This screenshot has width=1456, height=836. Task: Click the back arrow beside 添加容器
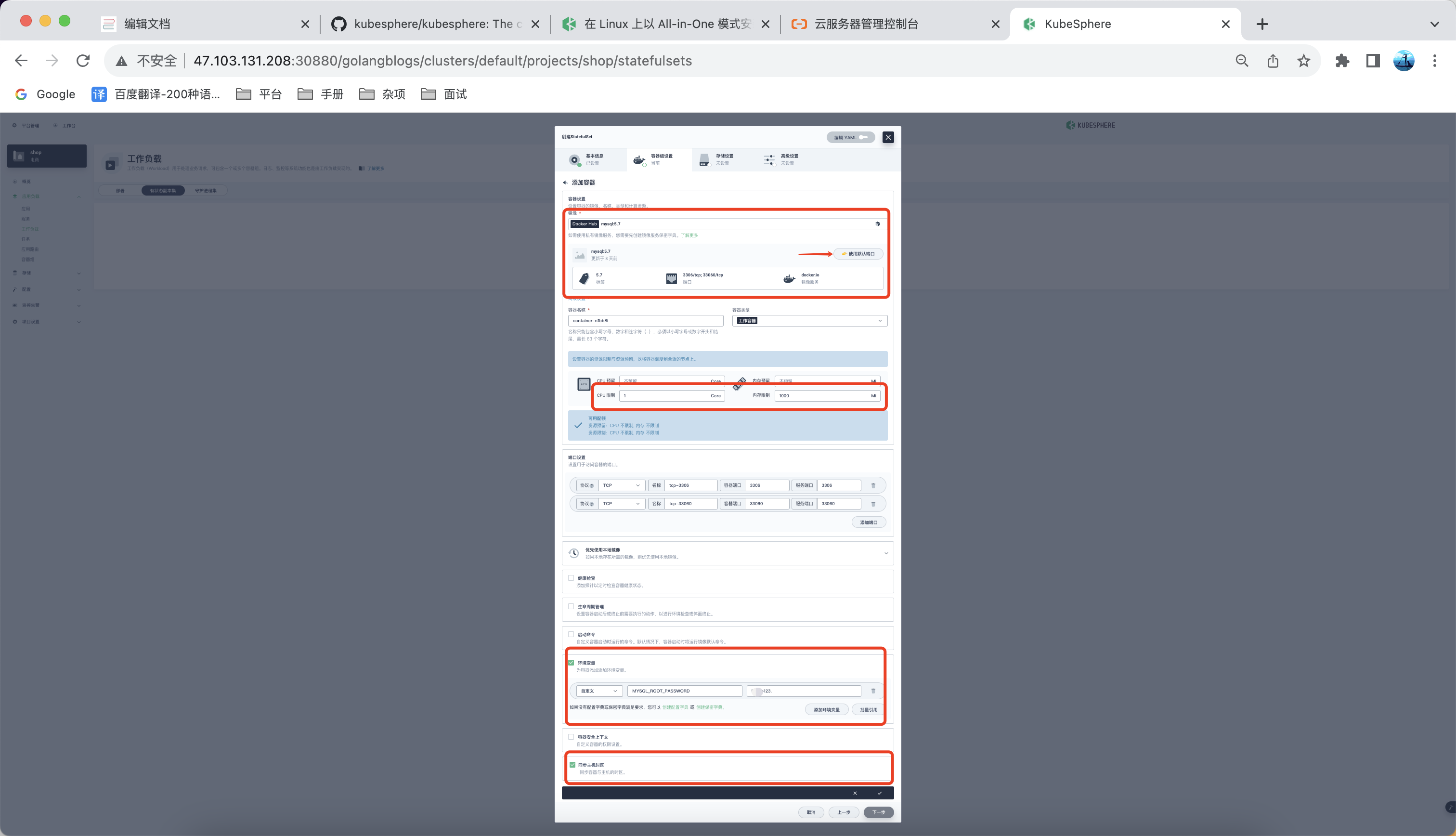pyautogui.click(x=565, y=183)
